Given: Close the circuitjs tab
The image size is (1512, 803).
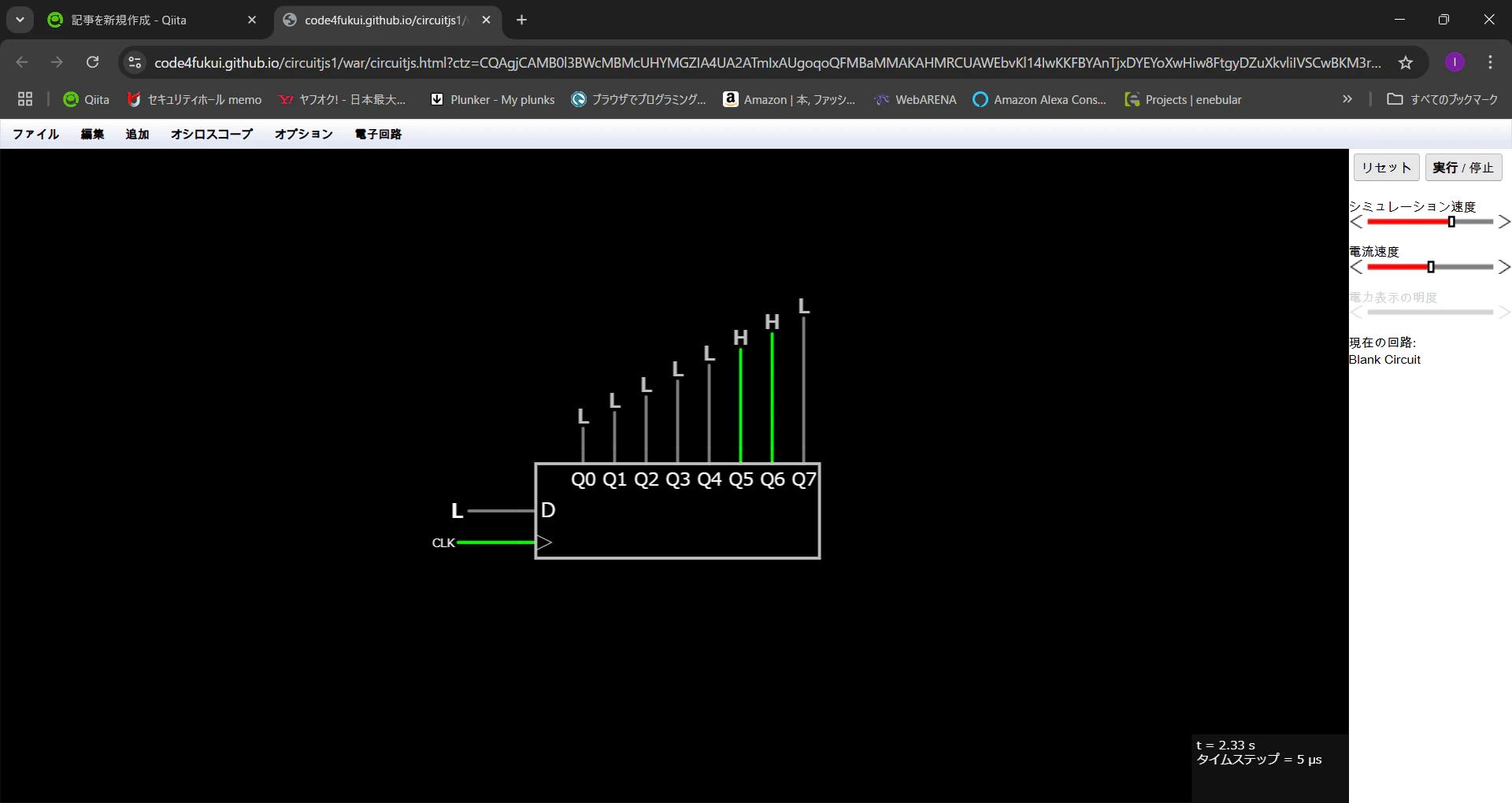Looking at the screenshot, I should (486, 20).
